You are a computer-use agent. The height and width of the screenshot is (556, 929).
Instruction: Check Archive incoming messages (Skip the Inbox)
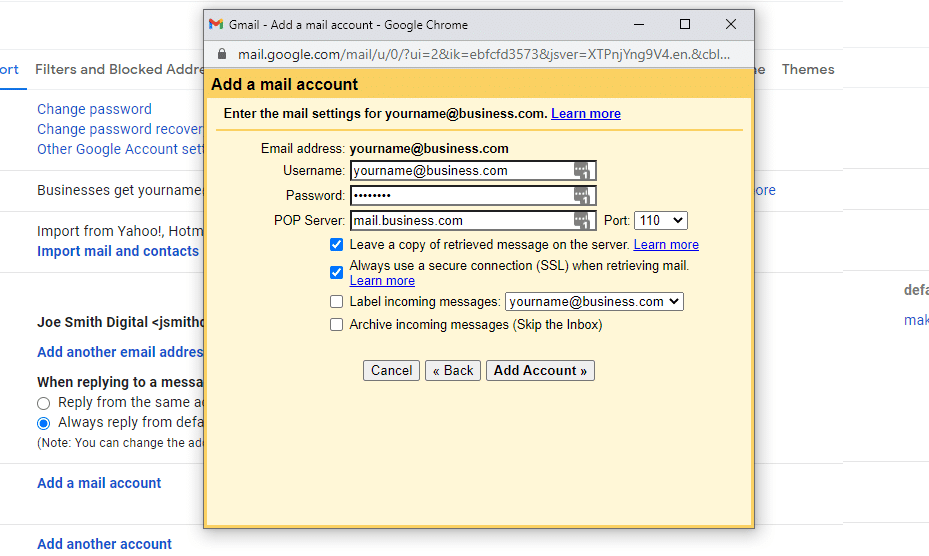[x=337, y=325]
